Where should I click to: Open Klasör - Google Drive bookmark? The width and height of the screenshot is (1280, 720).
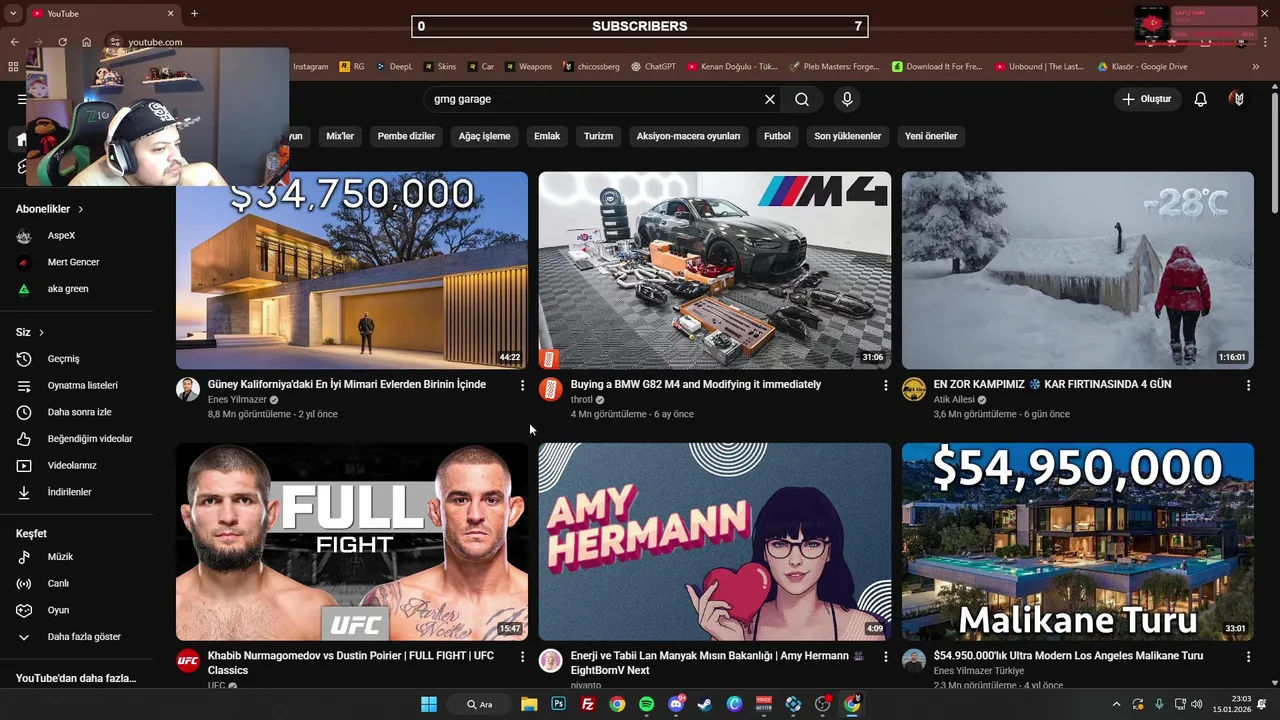1142,67
